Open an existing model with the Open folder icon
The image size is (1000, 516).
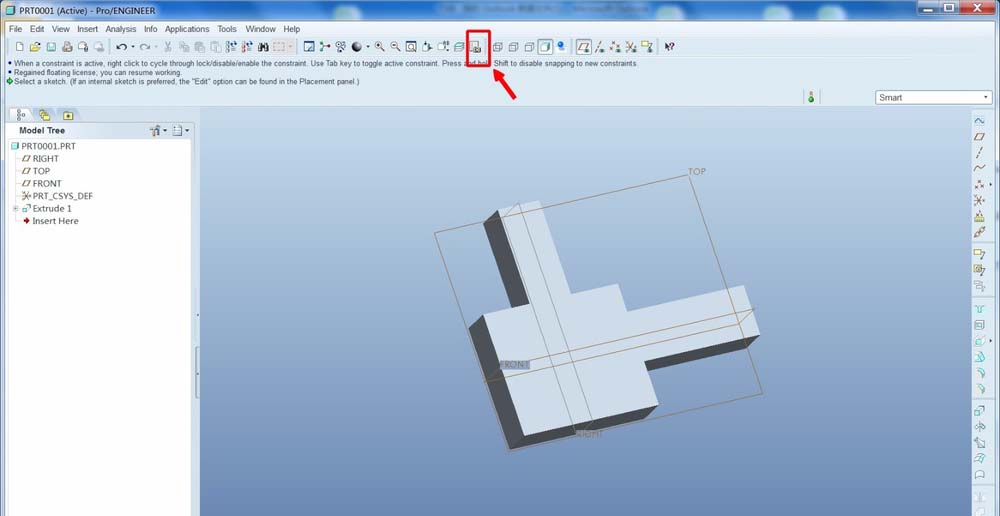tap(35, 47)
